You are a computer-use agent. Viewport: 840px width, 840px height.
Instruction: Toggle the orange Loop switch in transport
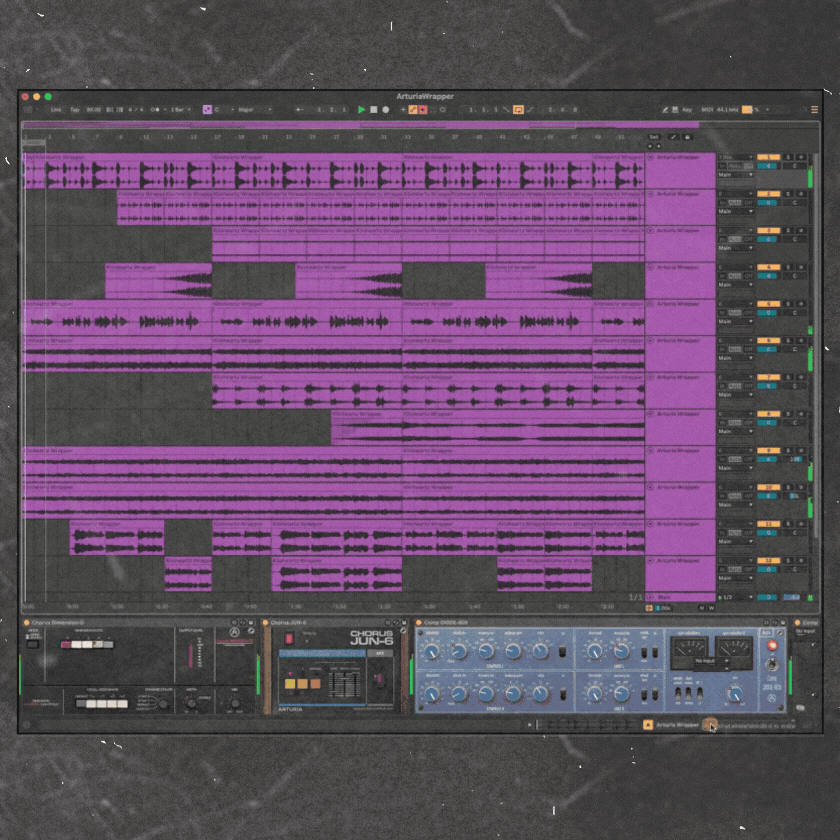(x=518, y=110)
